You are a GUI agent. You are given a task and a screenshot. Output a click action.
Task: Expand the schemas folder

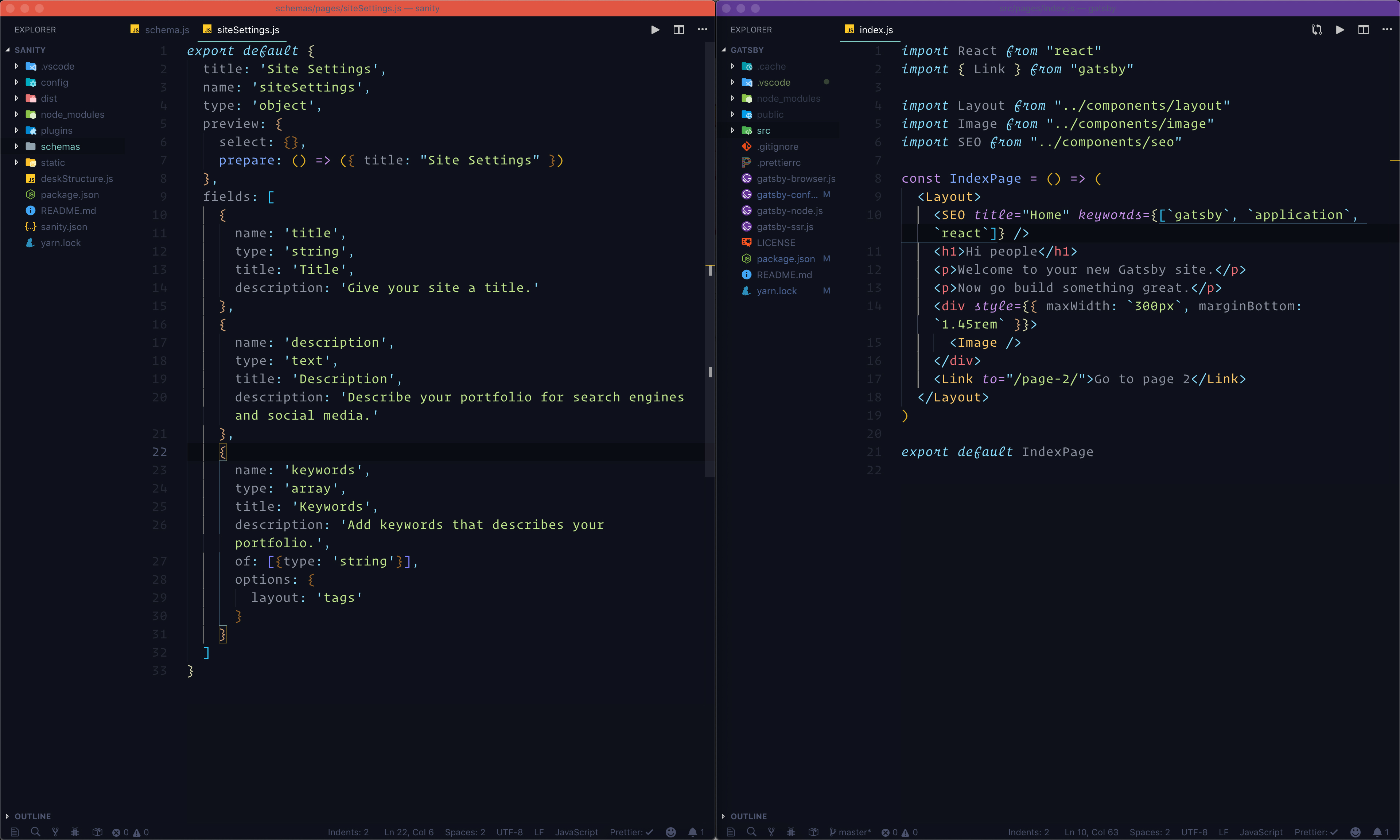60,147
